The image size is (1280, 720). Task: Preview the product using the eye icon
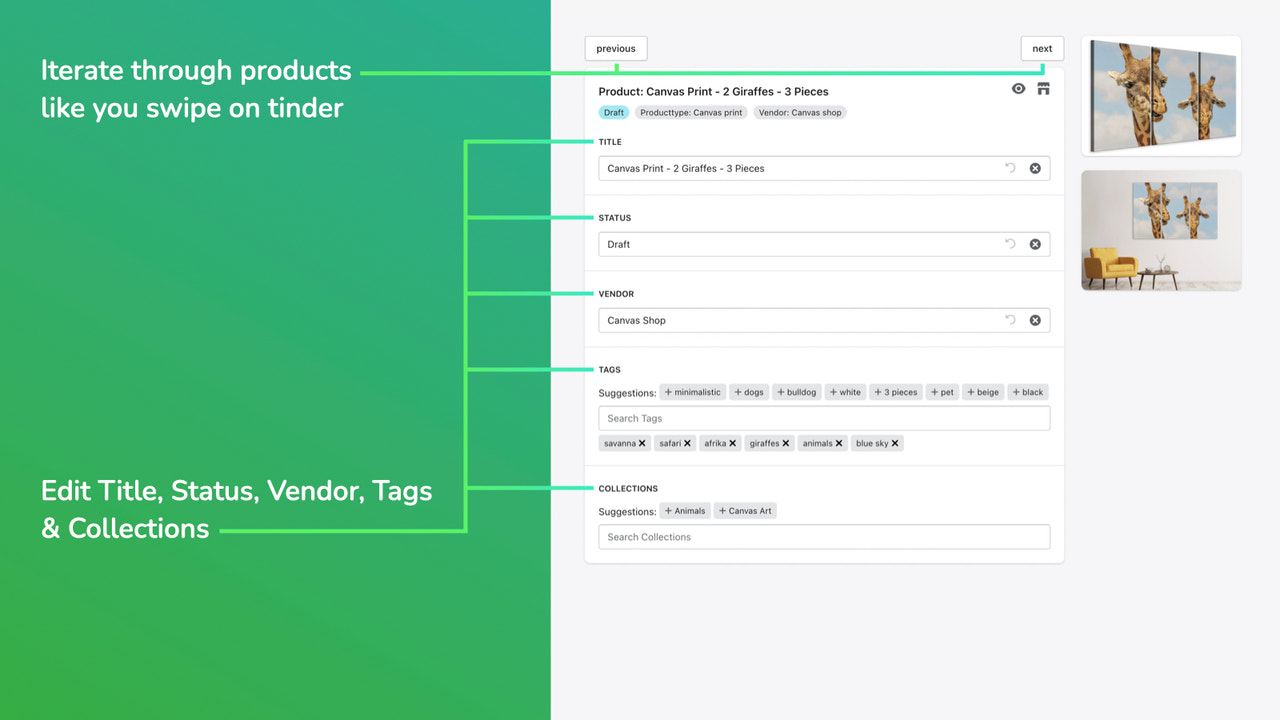coord(1018,89)
